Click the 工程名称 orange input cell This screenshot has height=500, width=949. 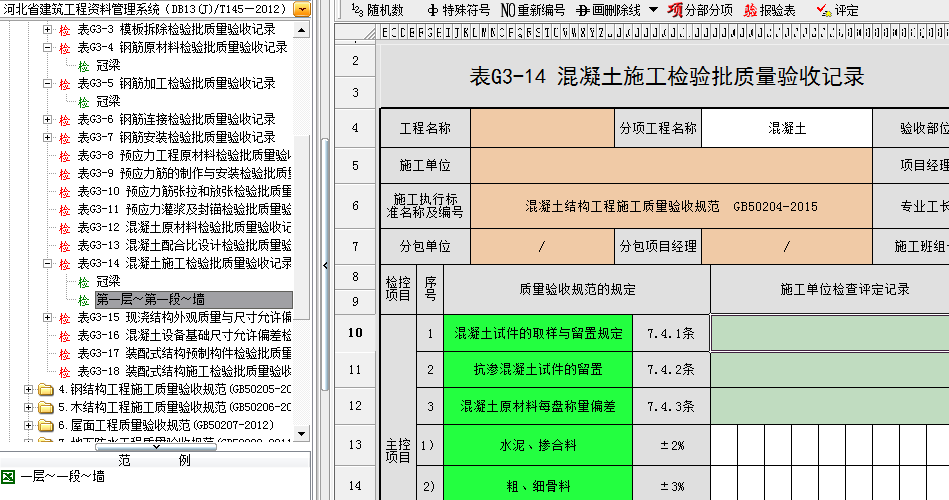pyautogui.click(x=541, y=129)
